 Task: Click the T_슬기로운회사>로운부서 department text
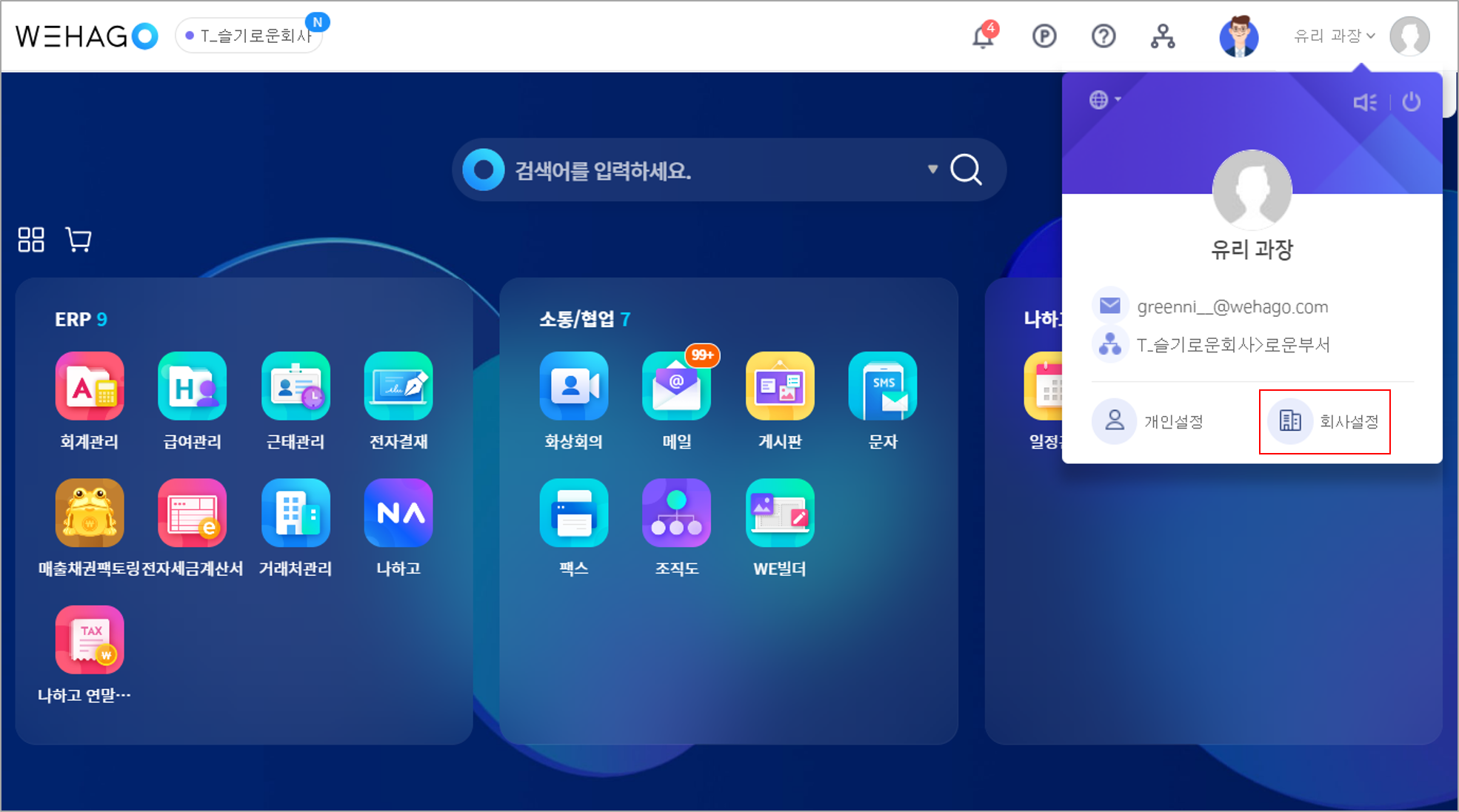1233,344
